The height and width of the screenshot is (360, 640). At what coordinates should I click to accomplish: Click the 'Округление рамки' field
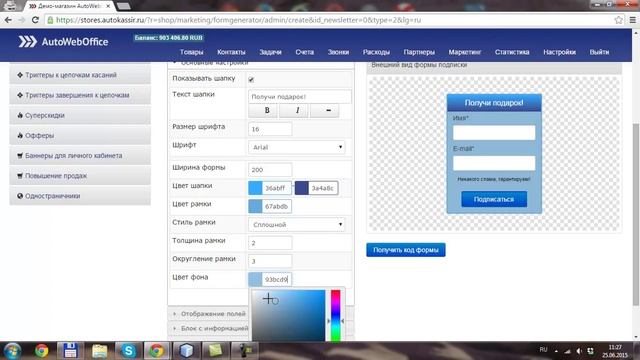[x=270, y=261]
